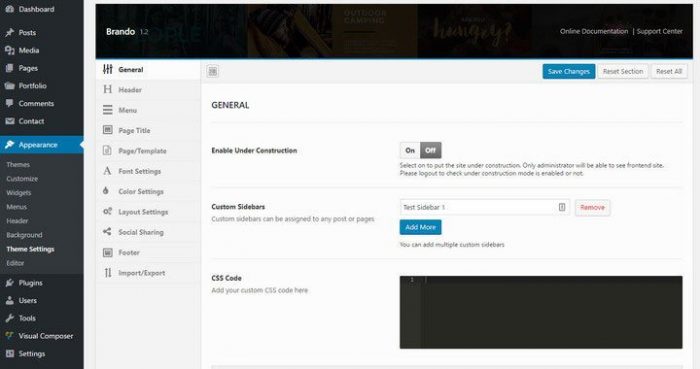This screenshot has width=700, height=369.
Task: Click the Import/Export arrows icon
Action: pos(108,273)
